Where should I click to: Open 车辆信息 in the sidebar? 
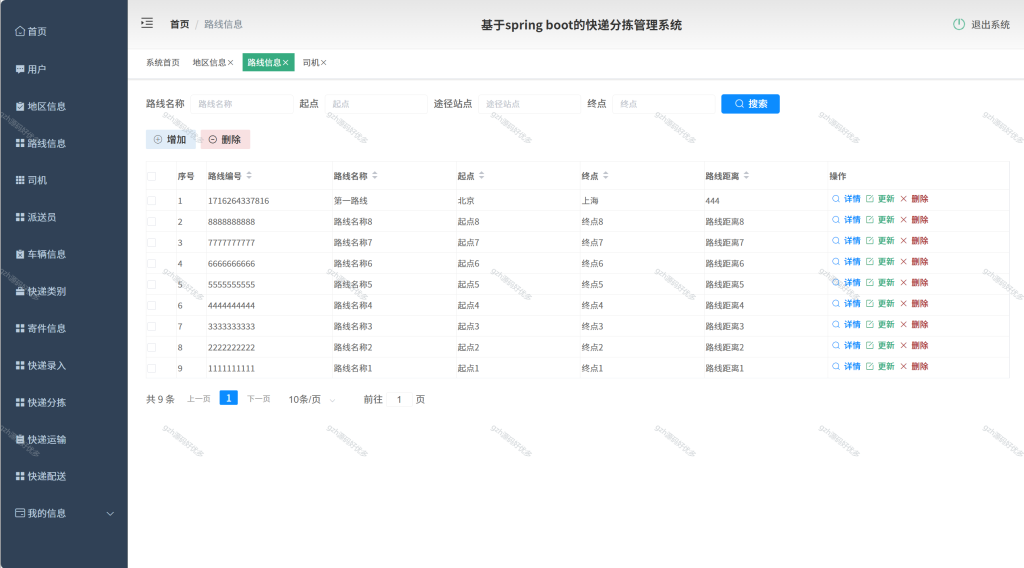[40, 254]
